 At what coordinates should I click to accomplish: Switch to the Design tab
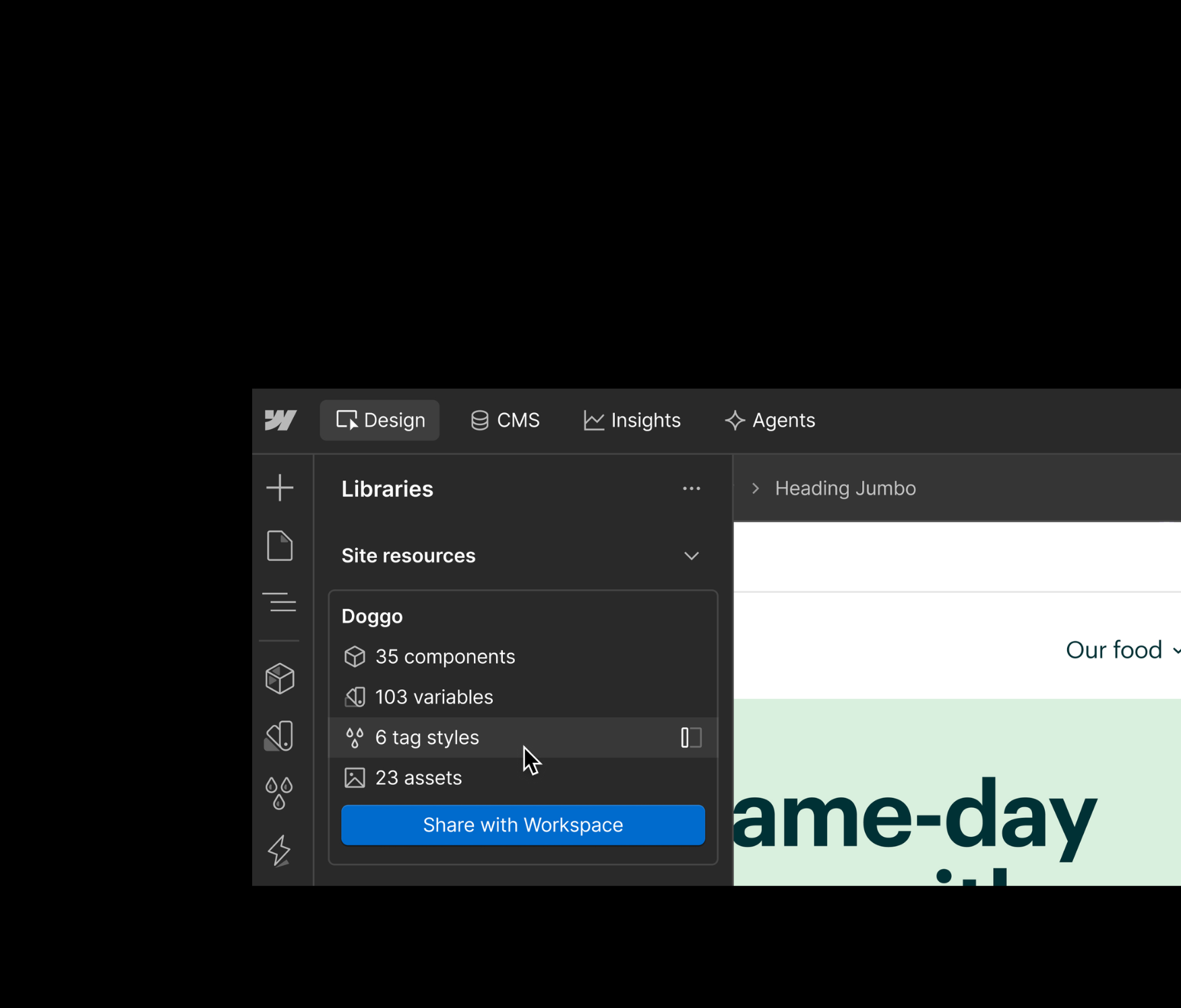(380, 420)
